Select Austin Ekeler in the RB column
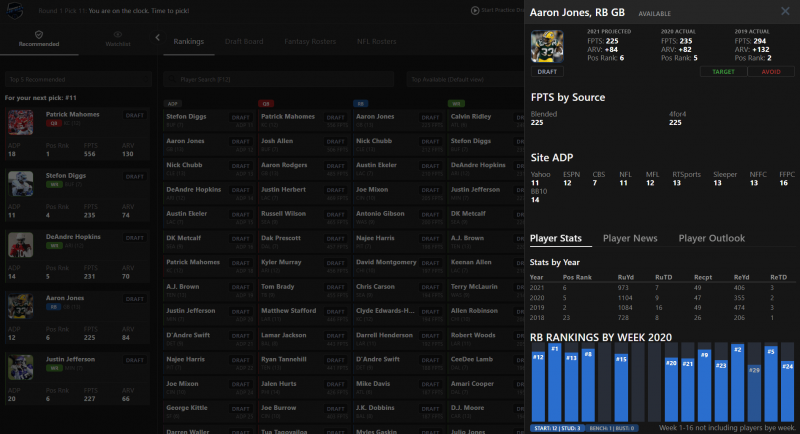 coord(377,165)
